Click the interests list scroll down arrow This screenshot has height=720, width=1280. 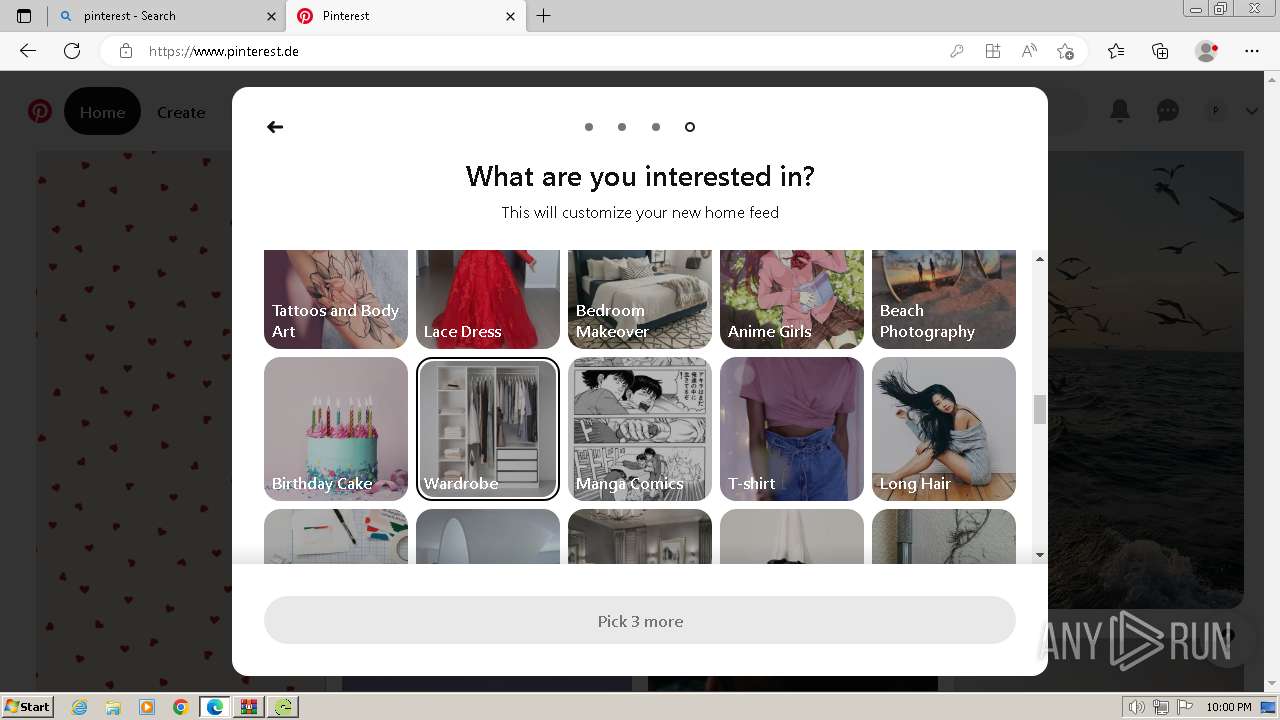click(1040, 555)
